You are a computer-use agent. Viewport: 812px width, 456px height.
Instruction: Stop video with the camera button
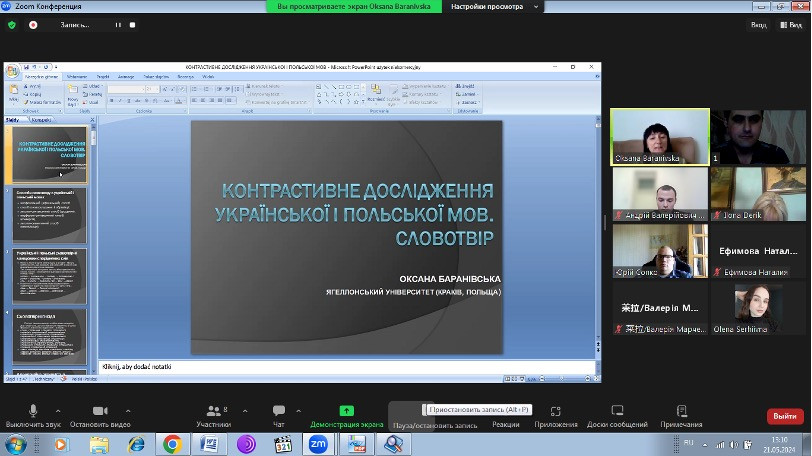(x=99, y=412)
